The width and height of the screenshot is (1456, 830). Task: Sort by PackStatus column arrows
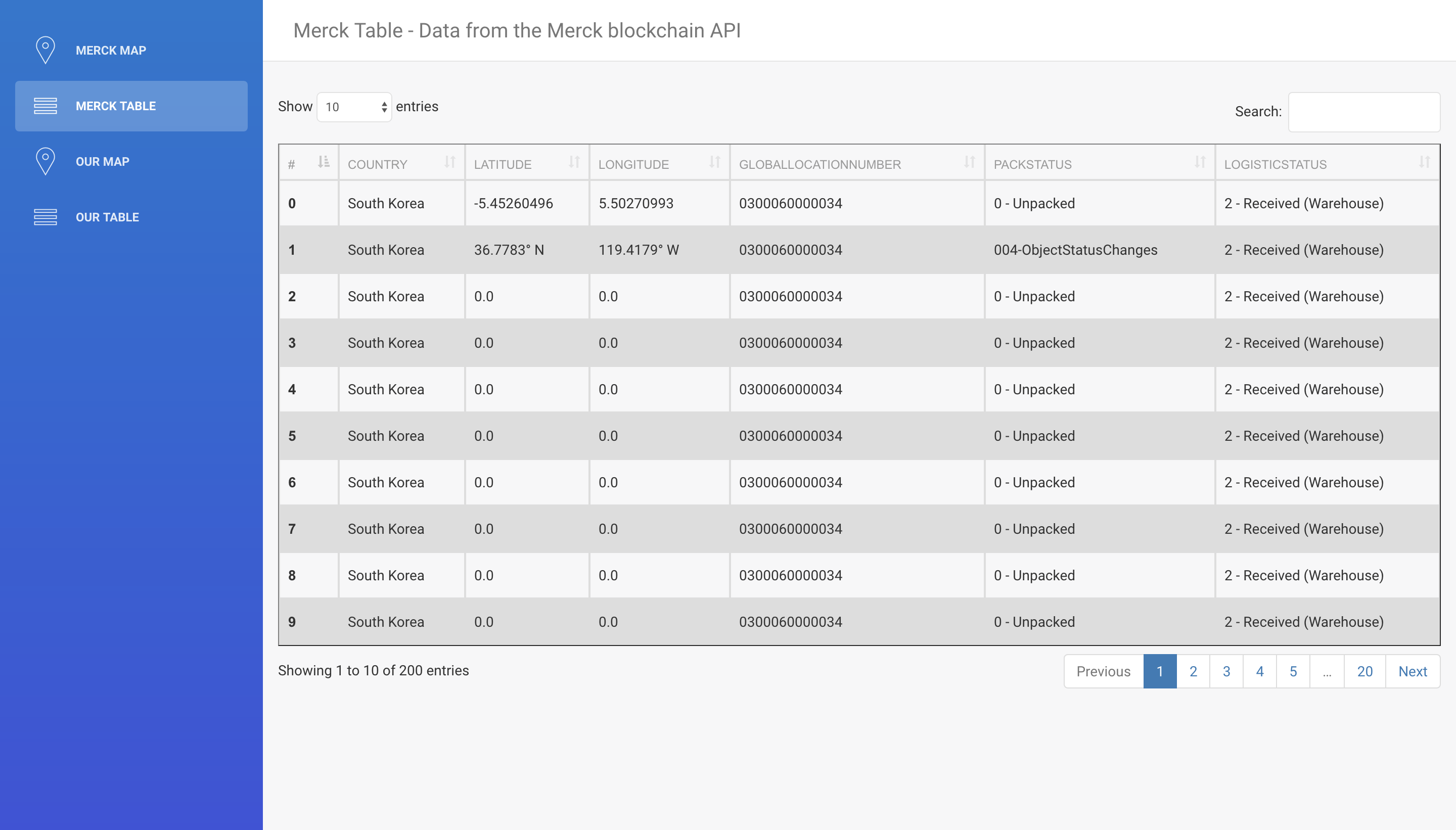point(1200,162)
